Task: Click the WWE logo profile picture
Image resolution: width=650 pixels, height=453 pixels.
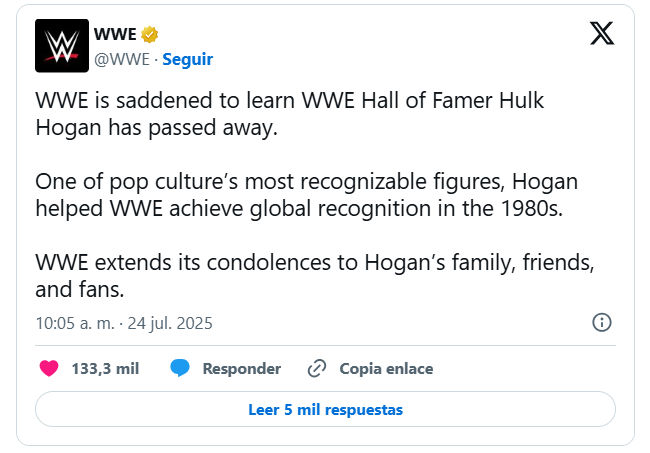Action: click(62, 46)
